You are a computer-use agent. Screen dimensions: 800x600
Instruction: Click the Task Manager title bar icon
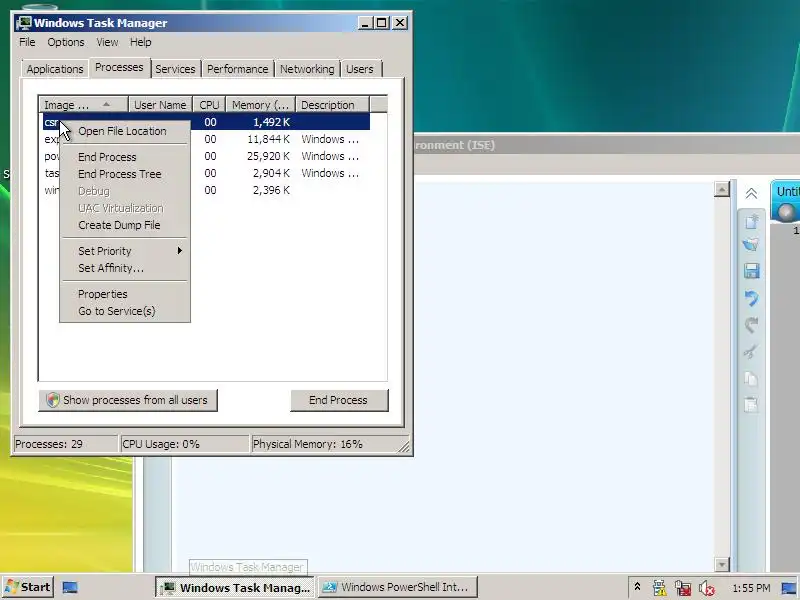point(24,23)
